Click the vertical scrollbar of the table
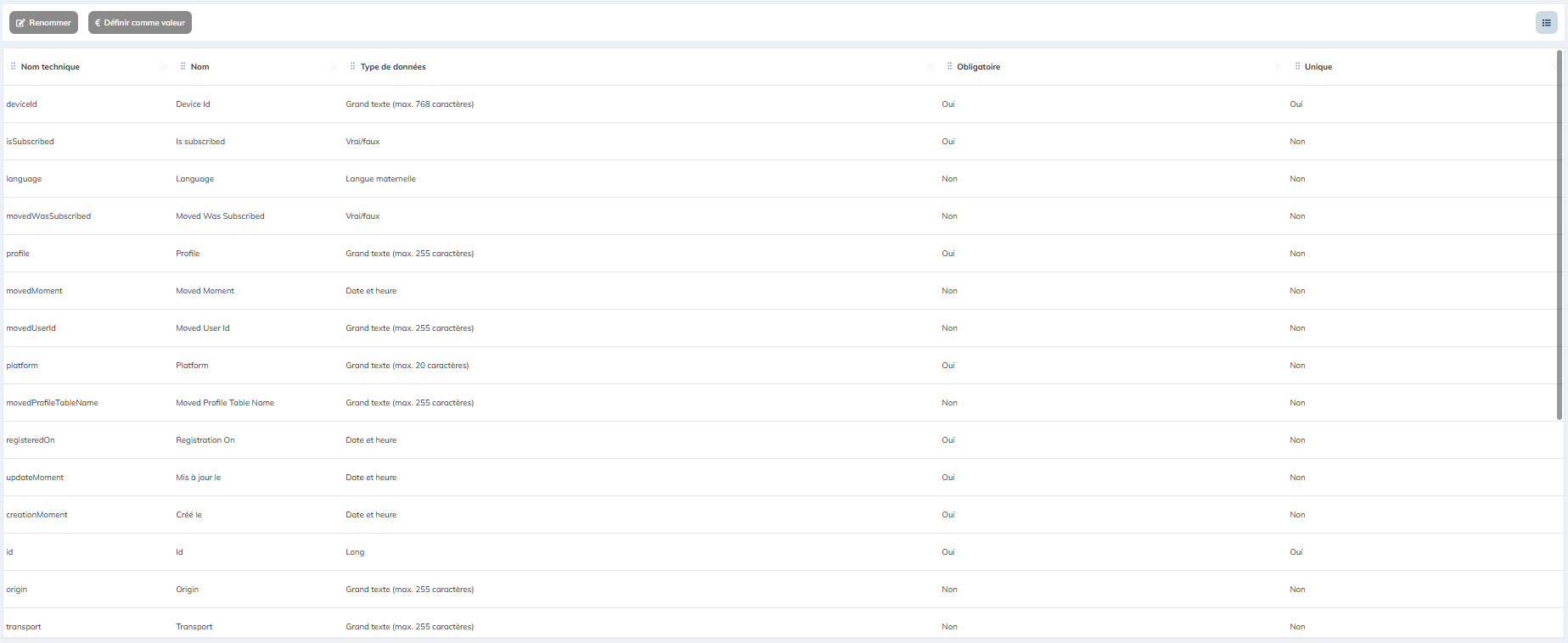The height and width of the screenshot is (643, 1568). point(1559,238)
